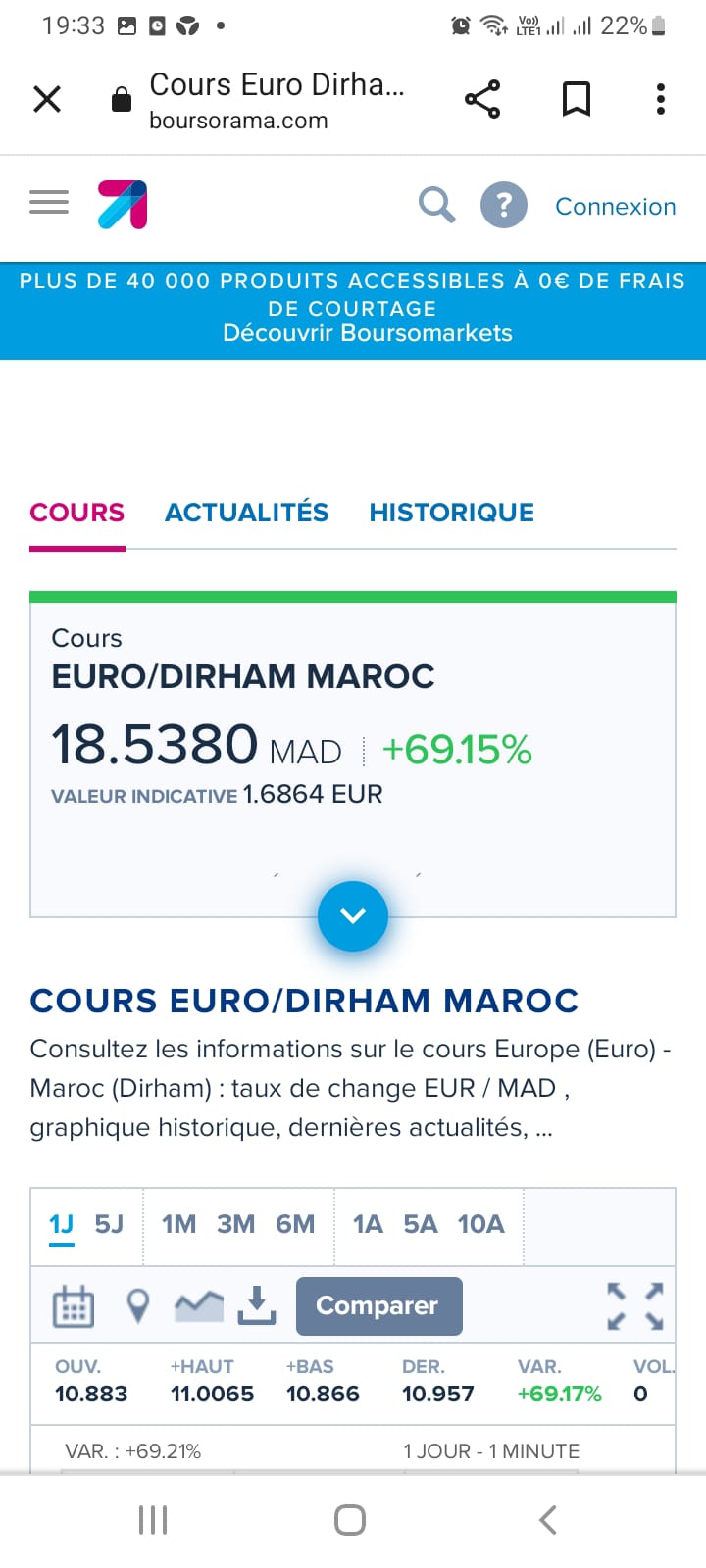706x1568 pixels.
Task: Select the 1M chart range
Action: (178, 1223)
